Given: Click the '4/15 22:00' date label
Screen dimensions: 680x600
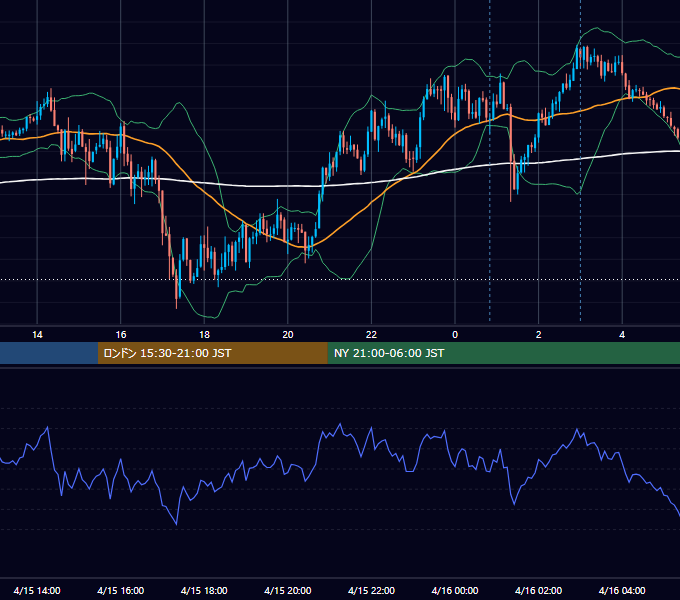Looking at the screenshot, I should [x=371, y=590].
